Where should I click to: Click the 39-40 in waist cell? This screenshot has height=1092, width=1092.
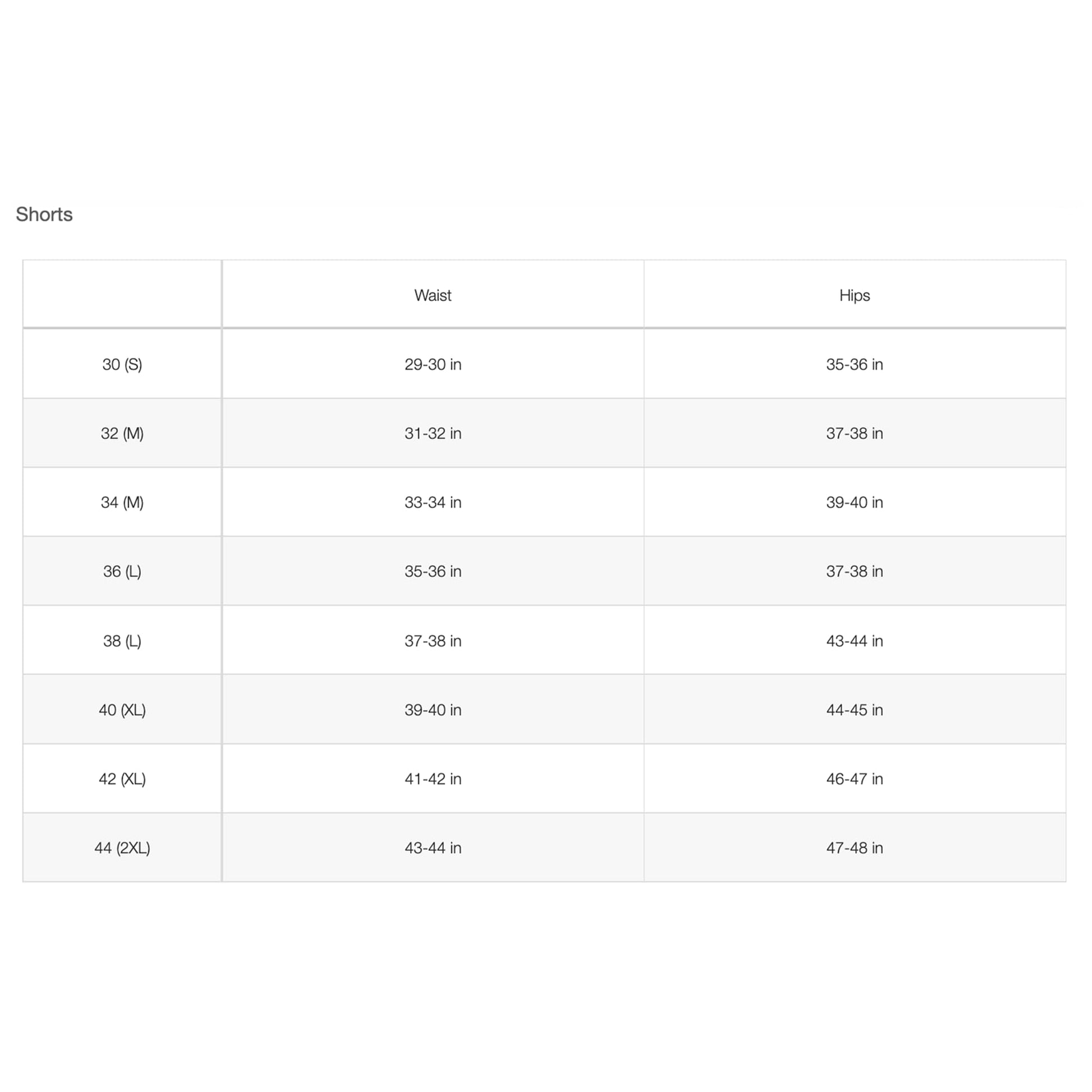tap(433, 709)
